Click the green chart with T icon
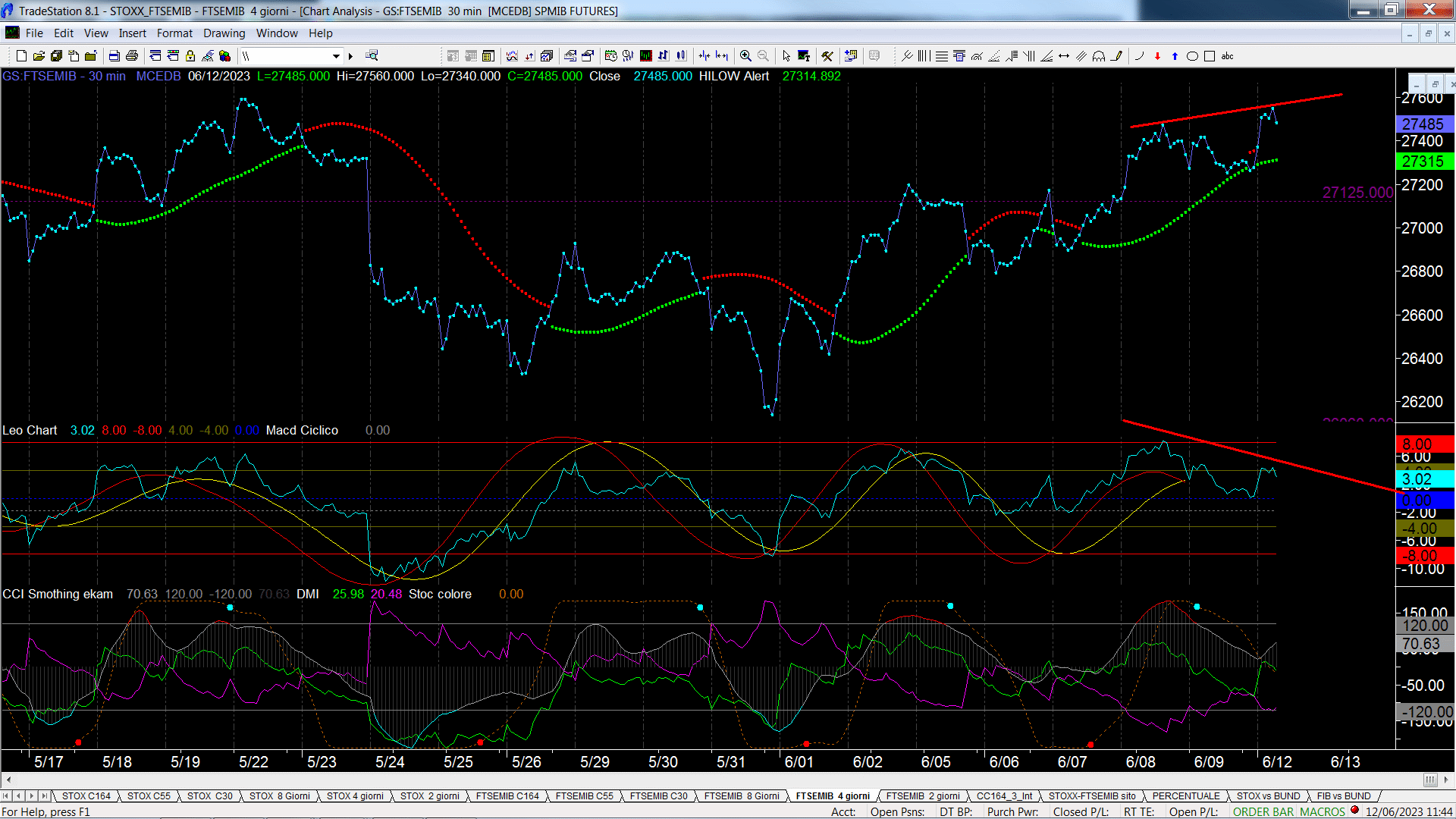The height and width of the screenshot is (819, 1456). (804, 56)
